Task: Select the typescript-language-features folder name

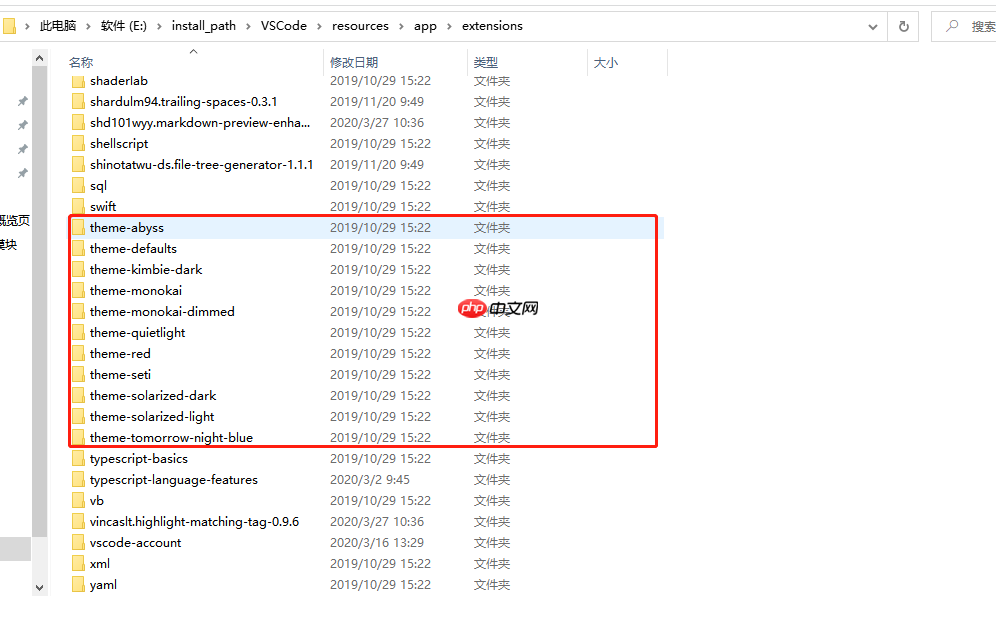Action: pos(174,480)
